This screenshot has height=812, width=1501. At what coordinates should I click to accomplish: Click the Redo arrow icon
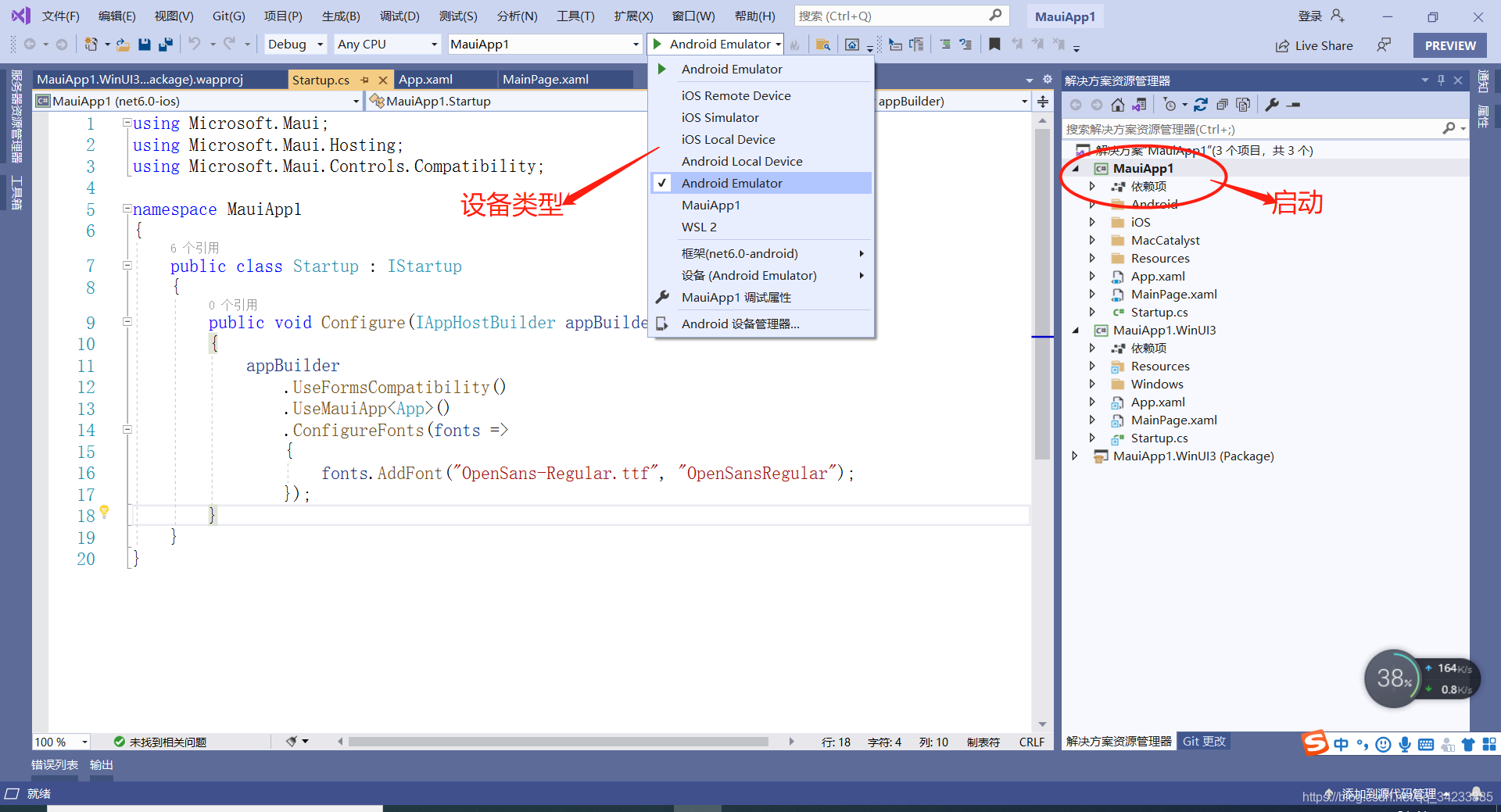(x=229, y=45)
